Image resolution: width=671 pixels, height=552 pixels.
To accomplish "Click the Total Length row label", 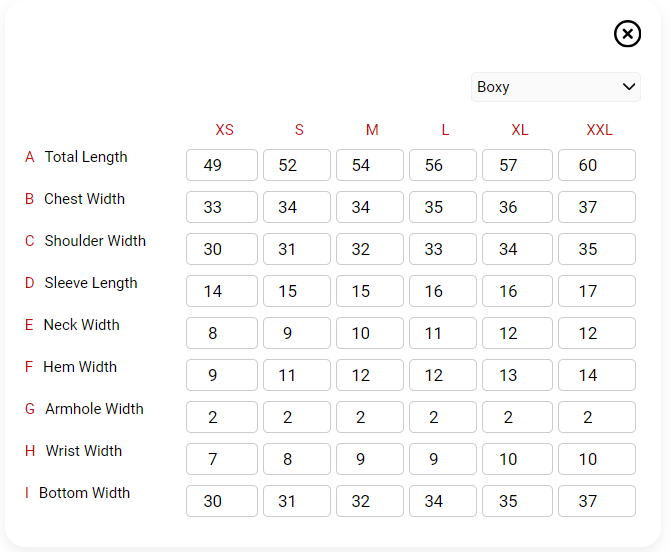I will click(x=86, y=157).
